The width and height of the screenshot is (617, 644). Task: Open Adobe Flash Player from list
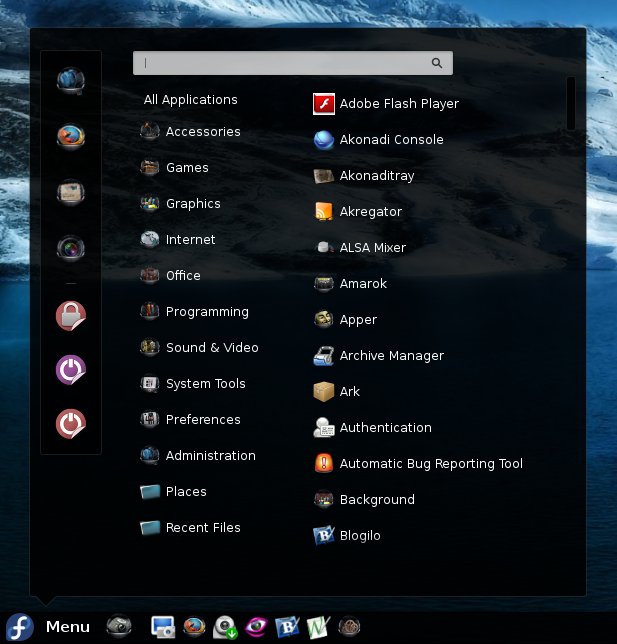pyautogui.click(x=398, y=104)
